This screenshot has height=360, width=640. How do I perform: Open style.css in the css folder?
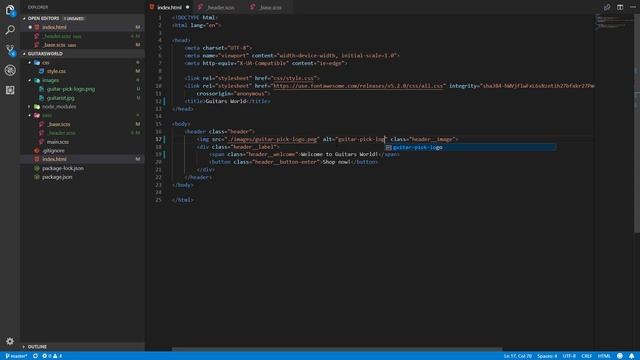(56, 71)
